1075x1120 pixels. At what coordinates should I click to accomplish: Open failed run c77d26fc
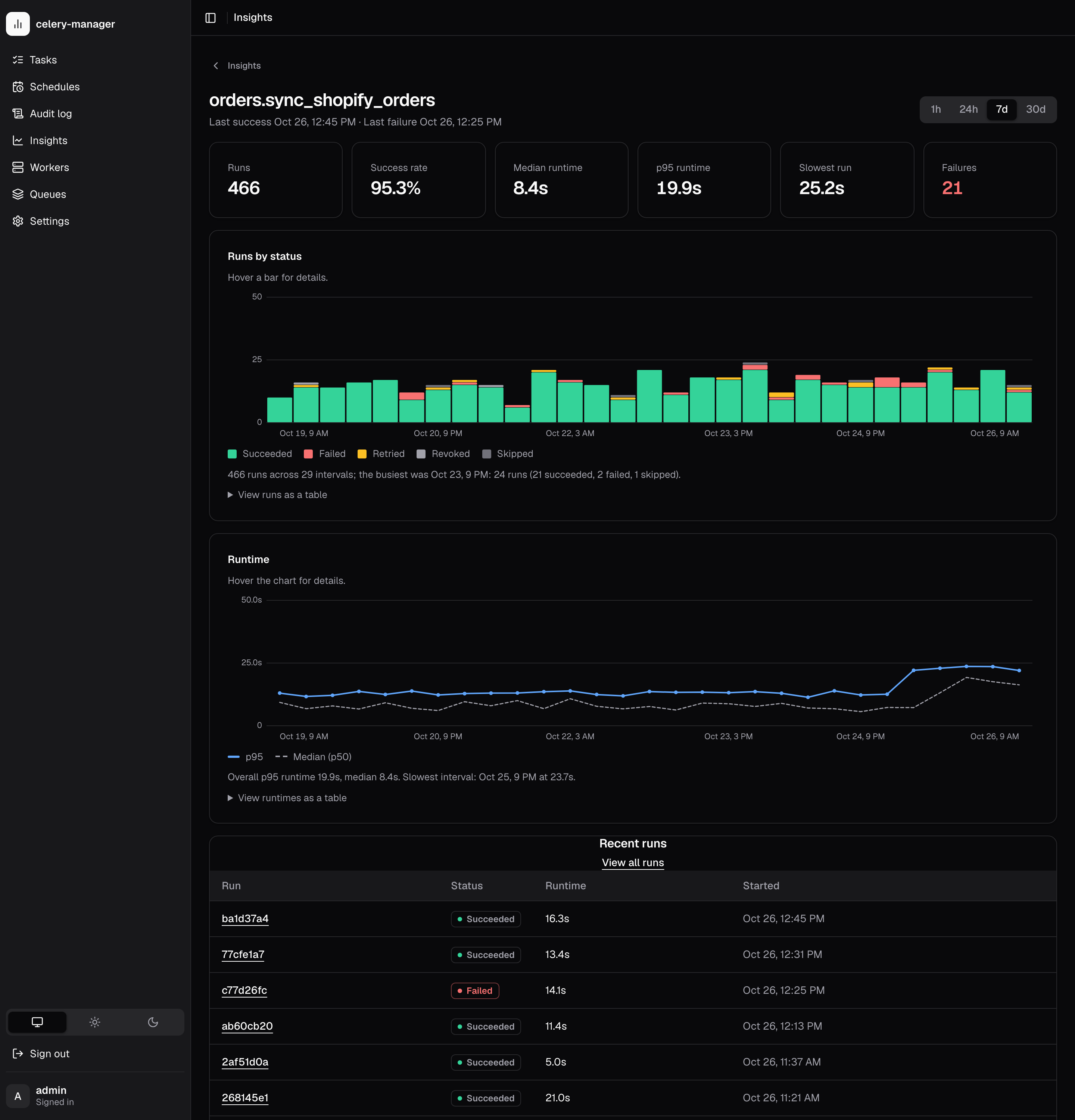(244, 990)
